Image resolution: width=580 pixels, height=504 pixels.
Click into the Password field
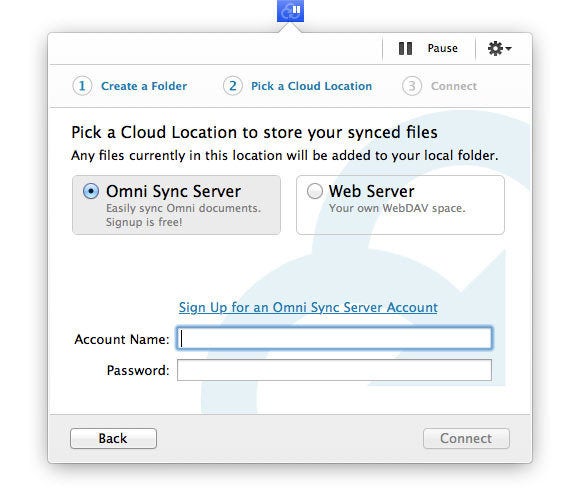334,370
